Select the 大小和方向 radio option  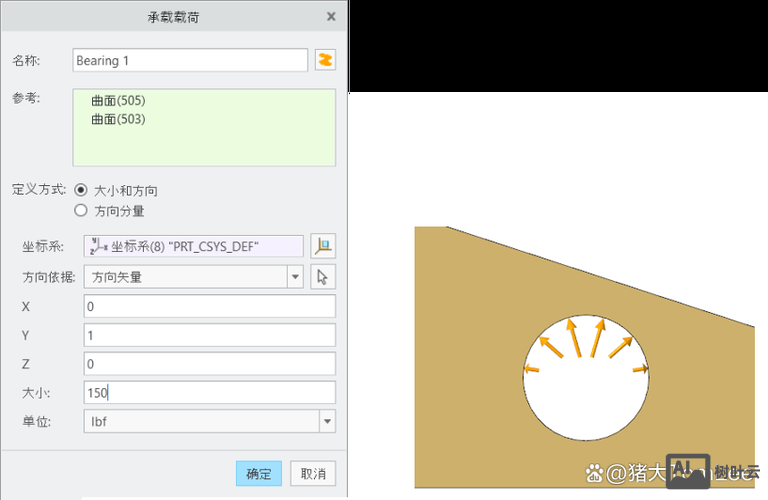tap(81, 190)
